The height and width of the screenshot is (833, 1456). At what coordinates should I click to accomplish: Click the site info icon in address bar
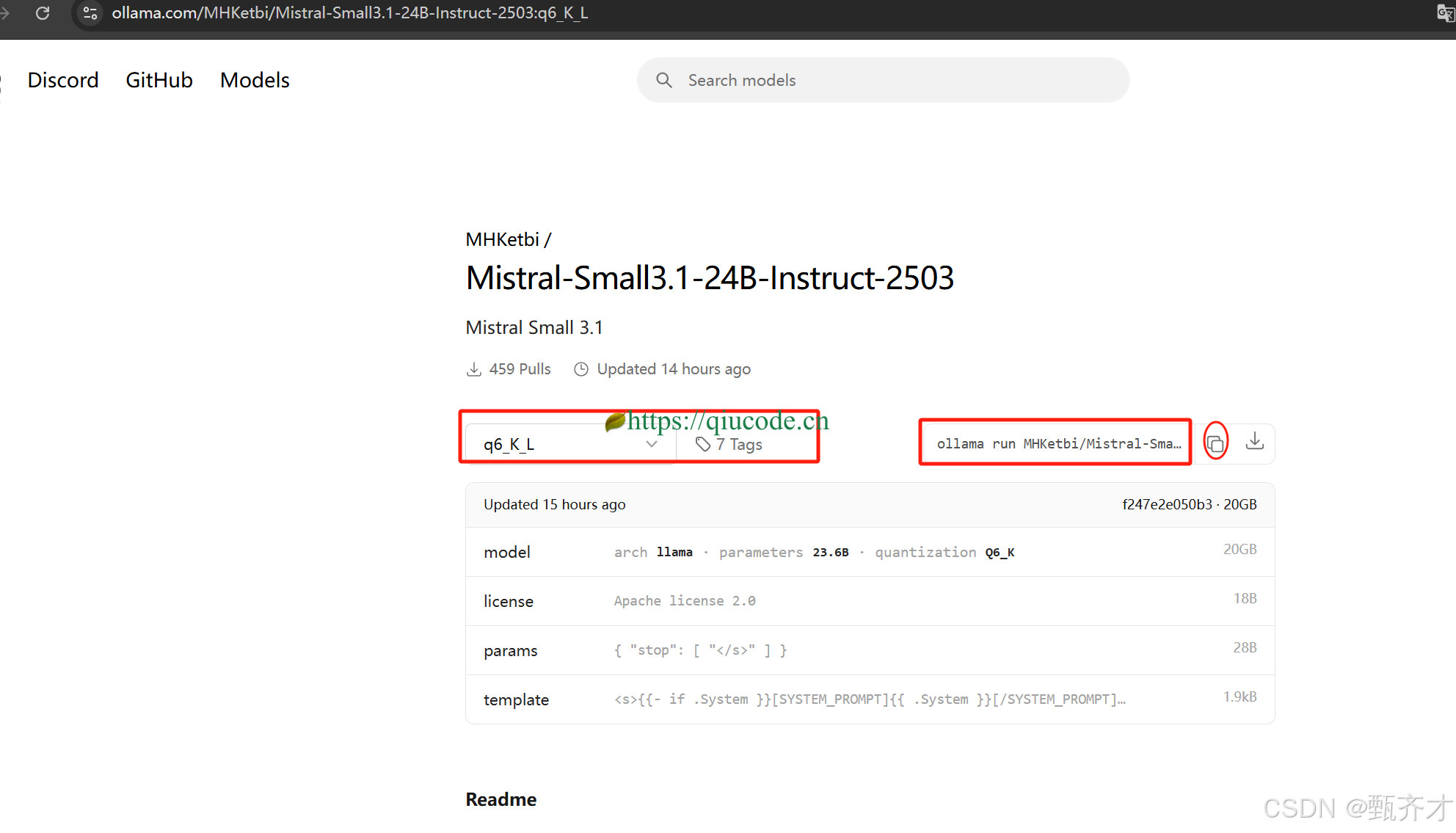(90, 13)
